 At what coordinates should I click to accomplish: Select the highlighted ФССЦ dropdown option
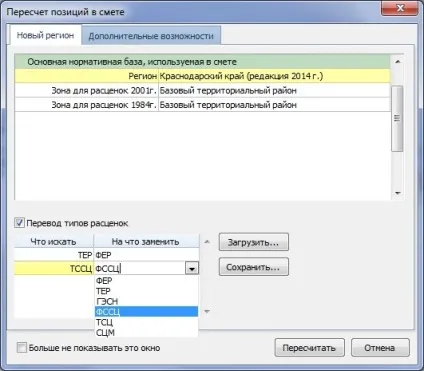tap(146, 312)
